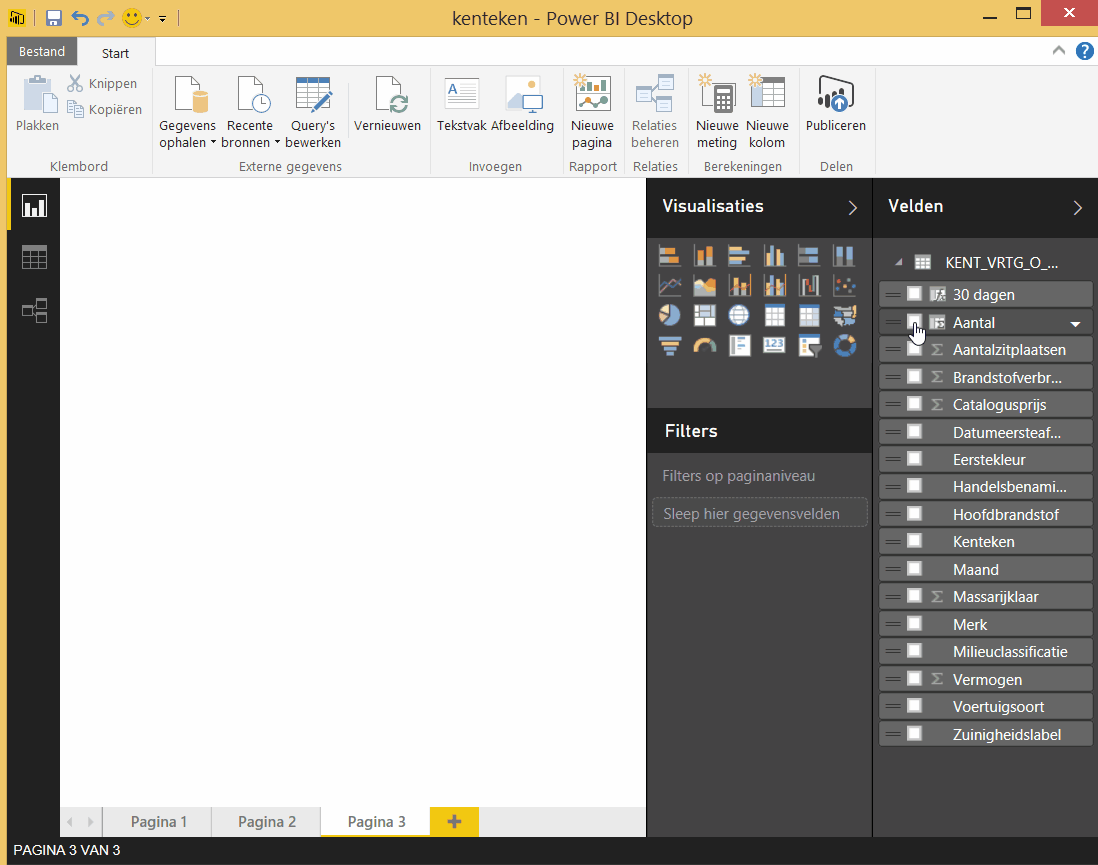Open the Aantal field dropdown arrow
1098x865 pixels.
[x=1075, y=324]
